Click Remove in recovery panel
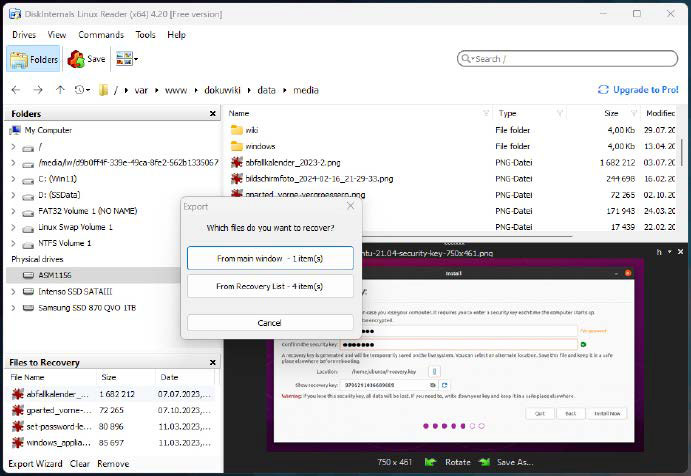Screen dimensions: 691x476 pos(113,464)
